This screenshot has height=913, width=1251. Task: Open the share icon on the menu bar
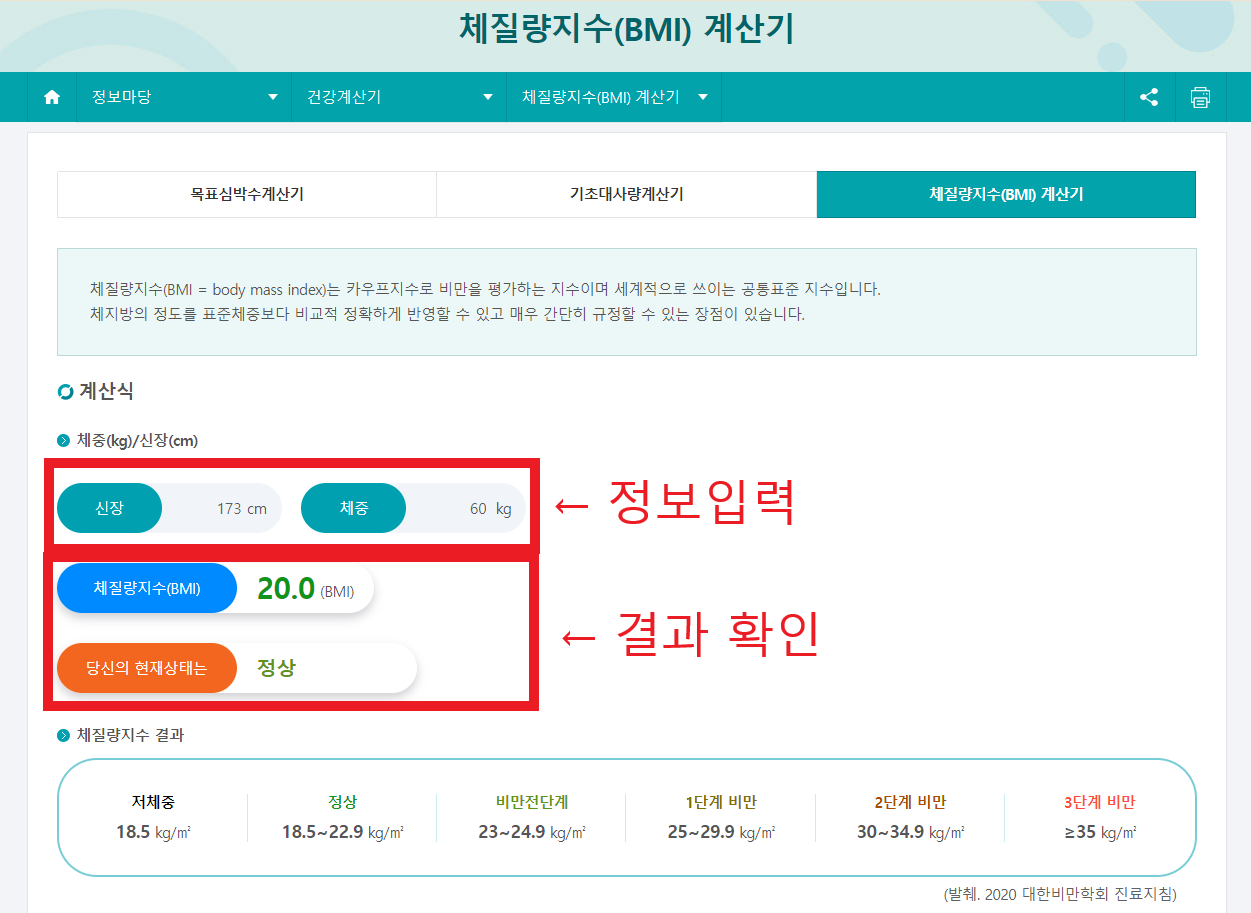click(1148, 97)
